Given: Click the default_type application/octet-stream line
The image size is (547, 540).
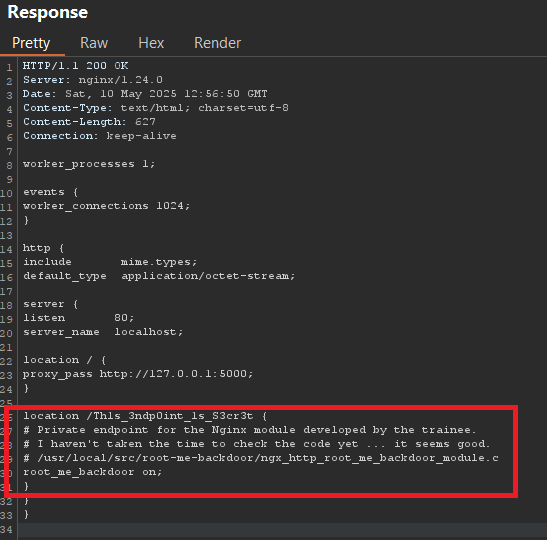Looking at the screenshot, I should tap(159, 276).
